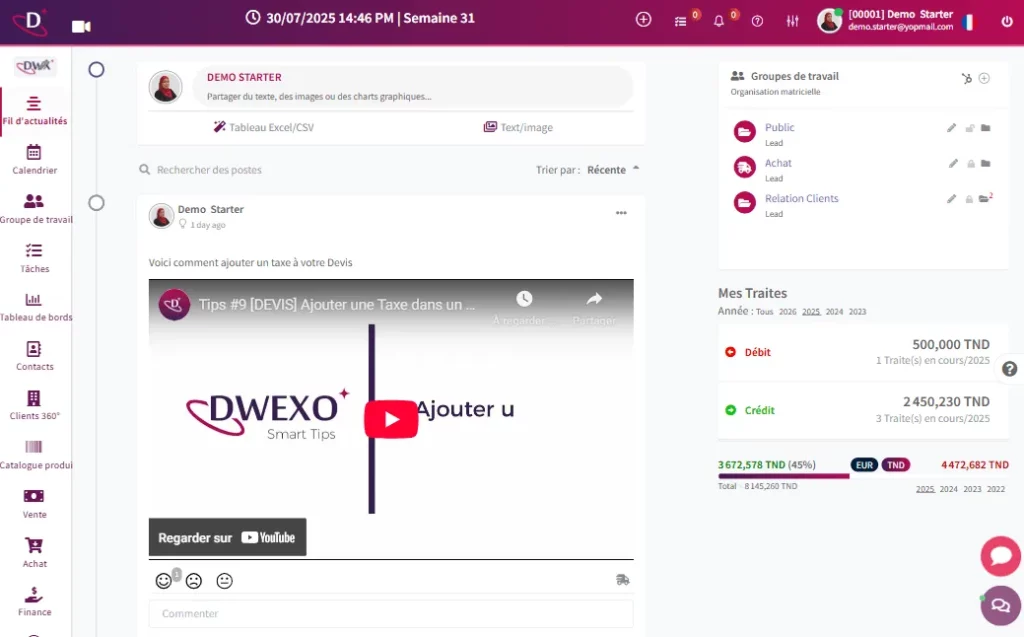1024x637 pixels.
Task: Open the notifications bell in the header
Action: [718, 21]
